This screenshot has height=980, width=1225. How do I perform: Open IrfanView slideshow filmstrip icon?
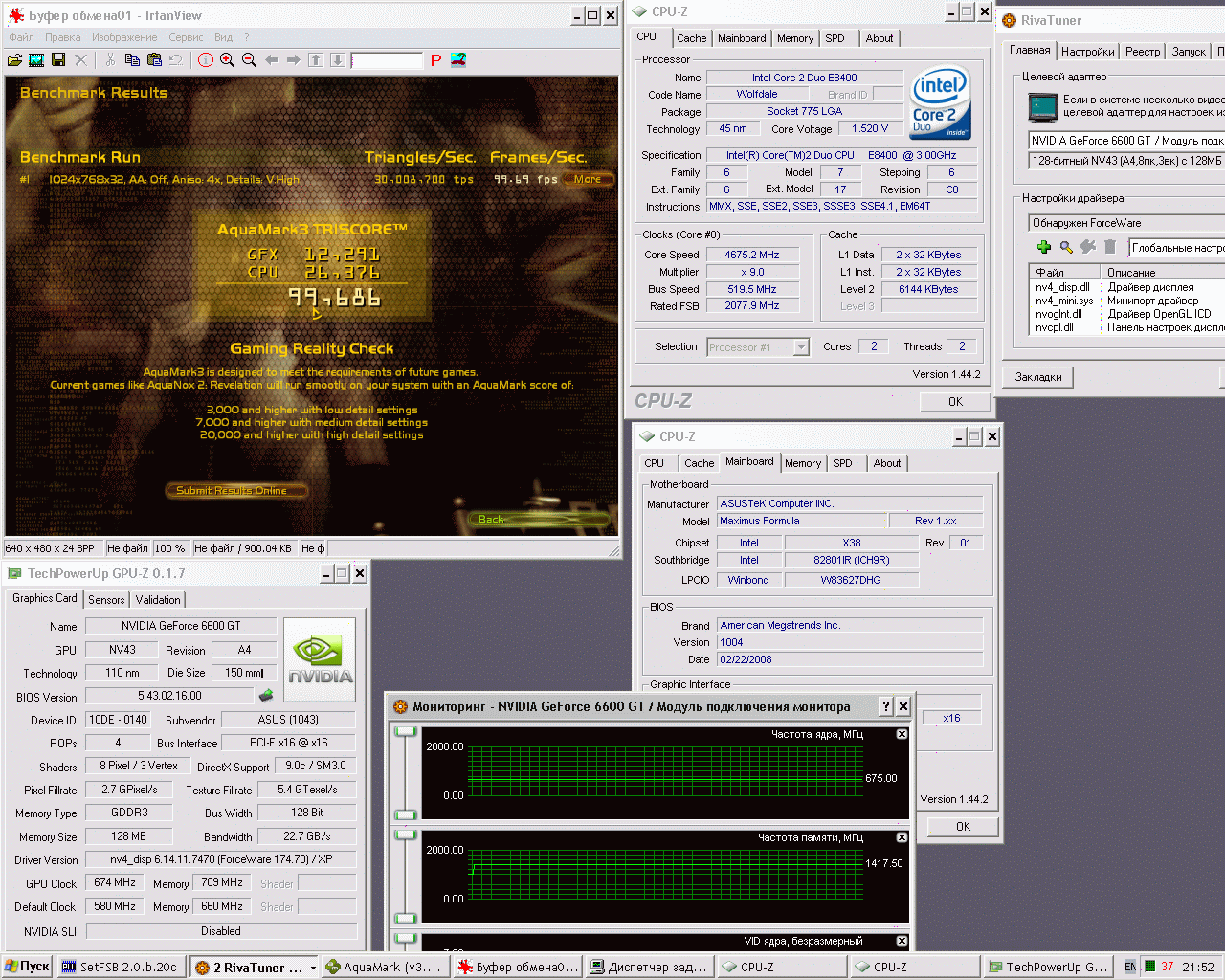click(x=36, y=60)
